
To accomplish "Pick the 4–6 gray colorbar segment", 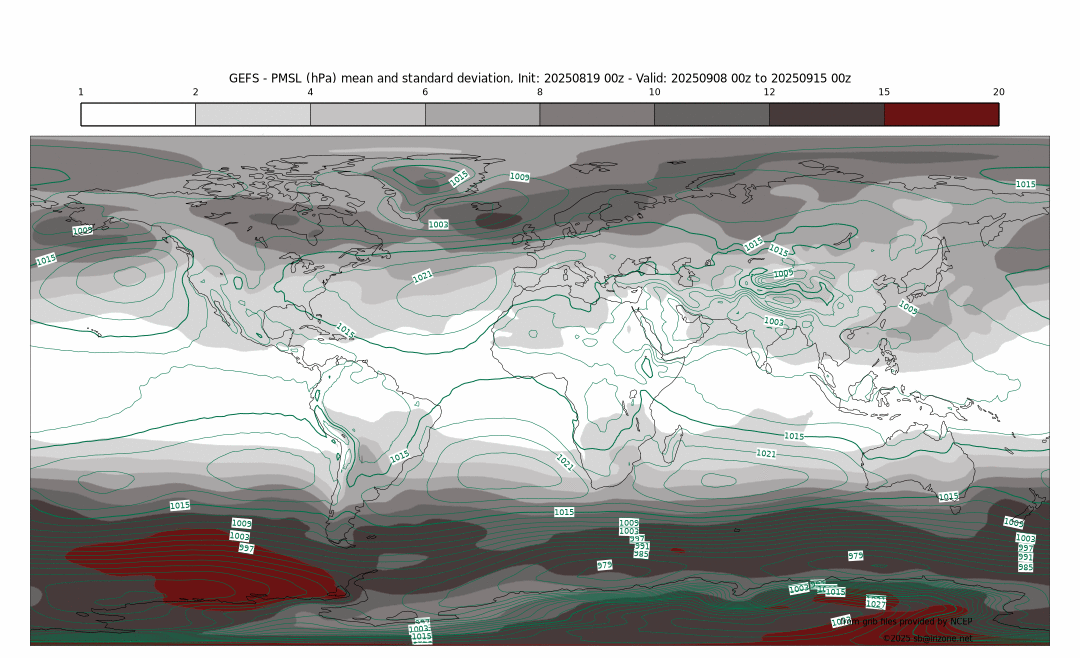I will [x=368, y=114].
